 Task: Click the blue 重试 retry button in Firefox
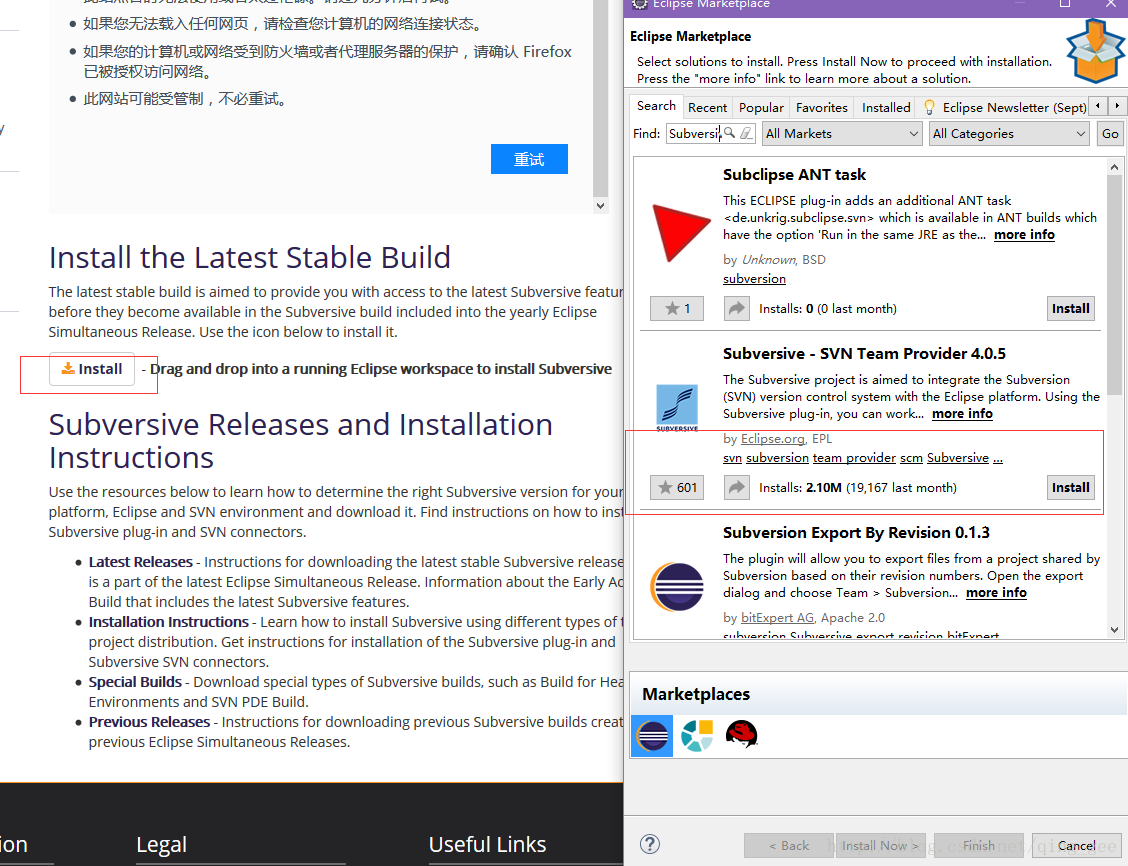click(529, 159)
